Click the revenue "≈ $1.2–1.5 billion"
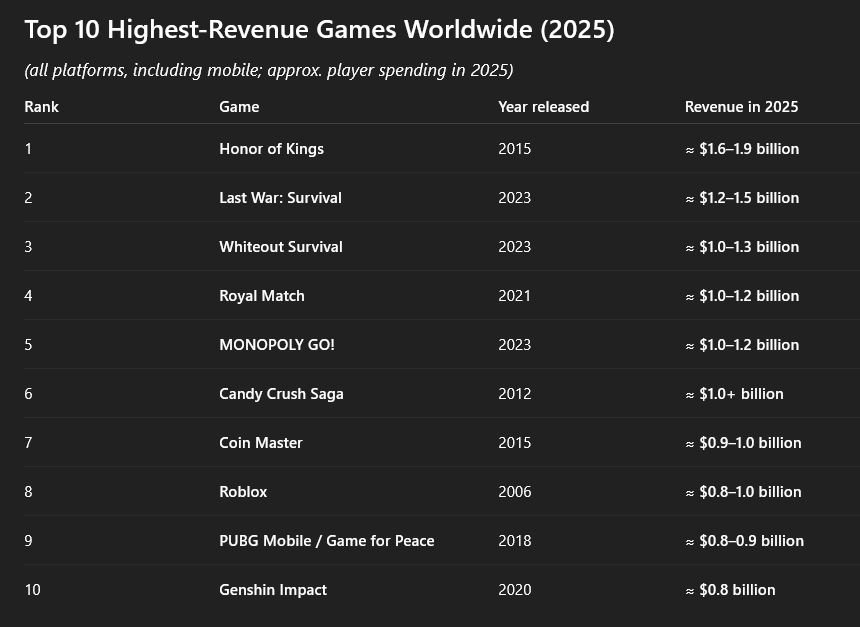 [742, 198]
